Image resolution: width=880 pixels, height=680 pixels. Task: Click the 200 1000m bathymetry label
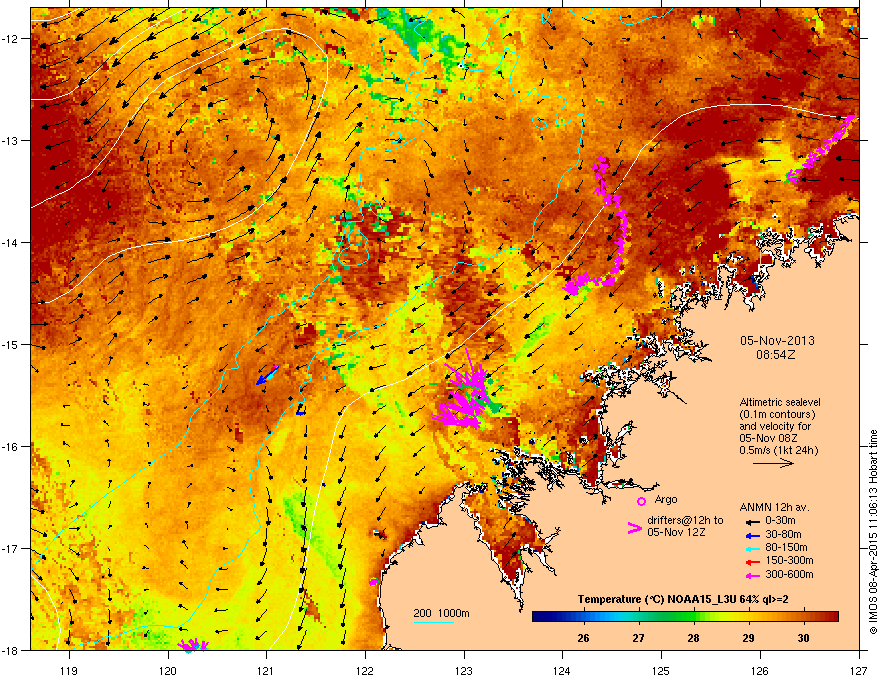click(441, 613)
